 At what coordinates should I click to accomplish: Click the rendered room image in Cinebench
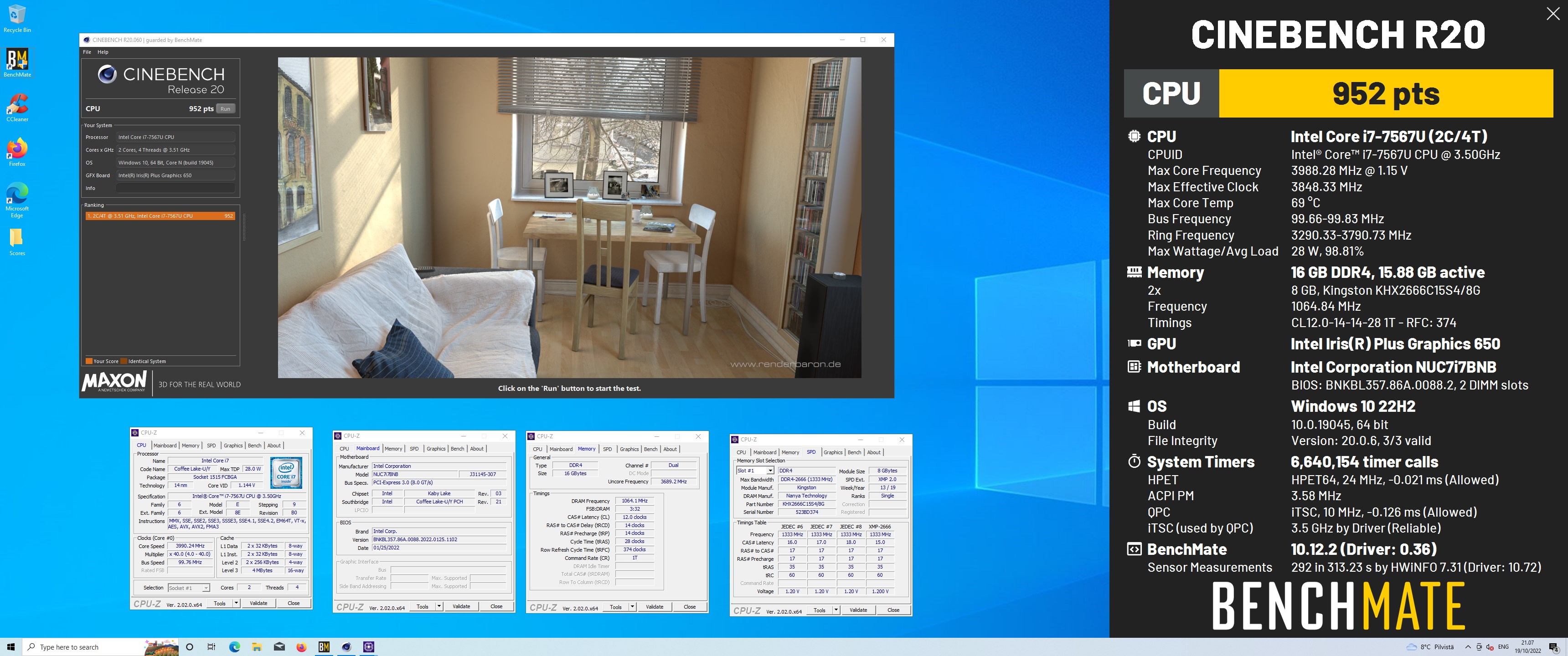point(569,217)
